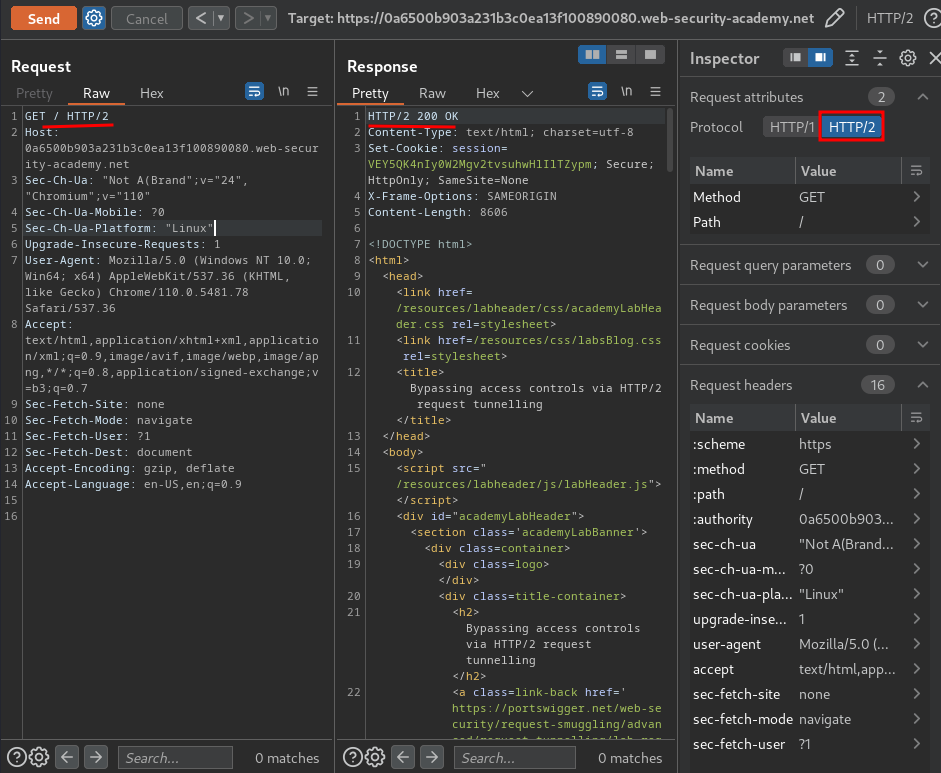Expand Request body parameters section

[923, 305]
